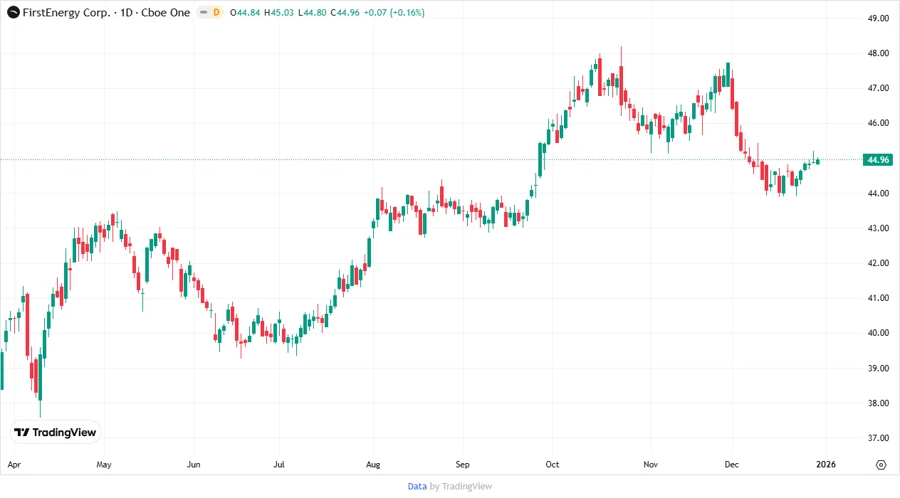
Task: Click the Aug label on time axis
Action: (x=373, y=465)
